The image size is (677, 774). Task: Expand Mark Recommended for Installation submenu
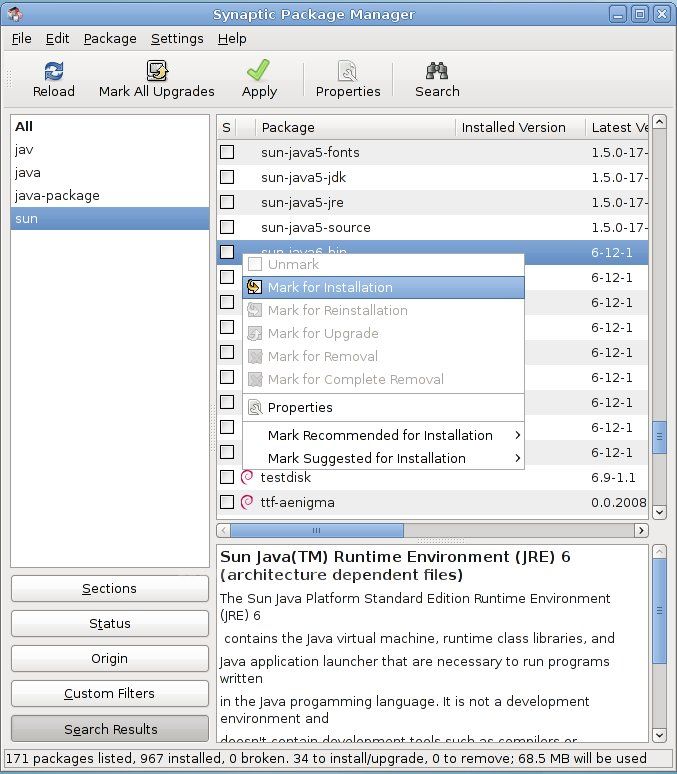pos(517,435)
